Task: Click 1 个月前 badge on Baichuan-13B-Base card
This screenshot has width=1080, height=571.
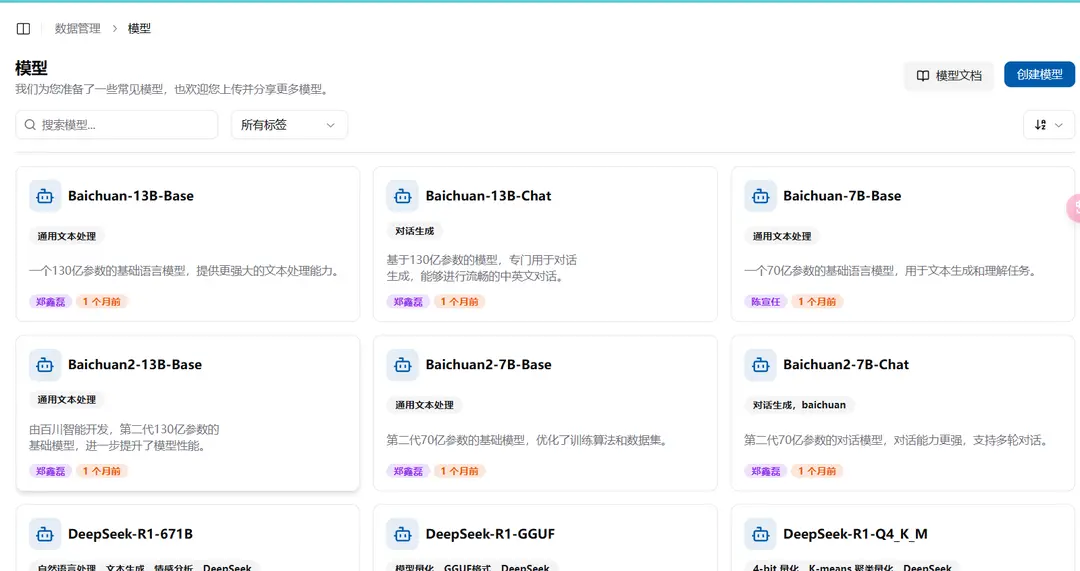Action: coord(101,302)
